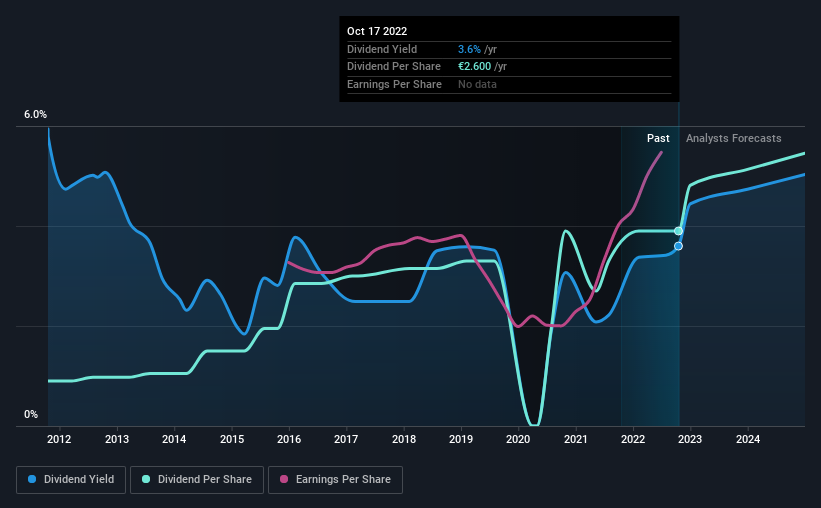Click the 2014 x-axis label
The width and height of the screenshot is (821, 508).
[174, 439]
